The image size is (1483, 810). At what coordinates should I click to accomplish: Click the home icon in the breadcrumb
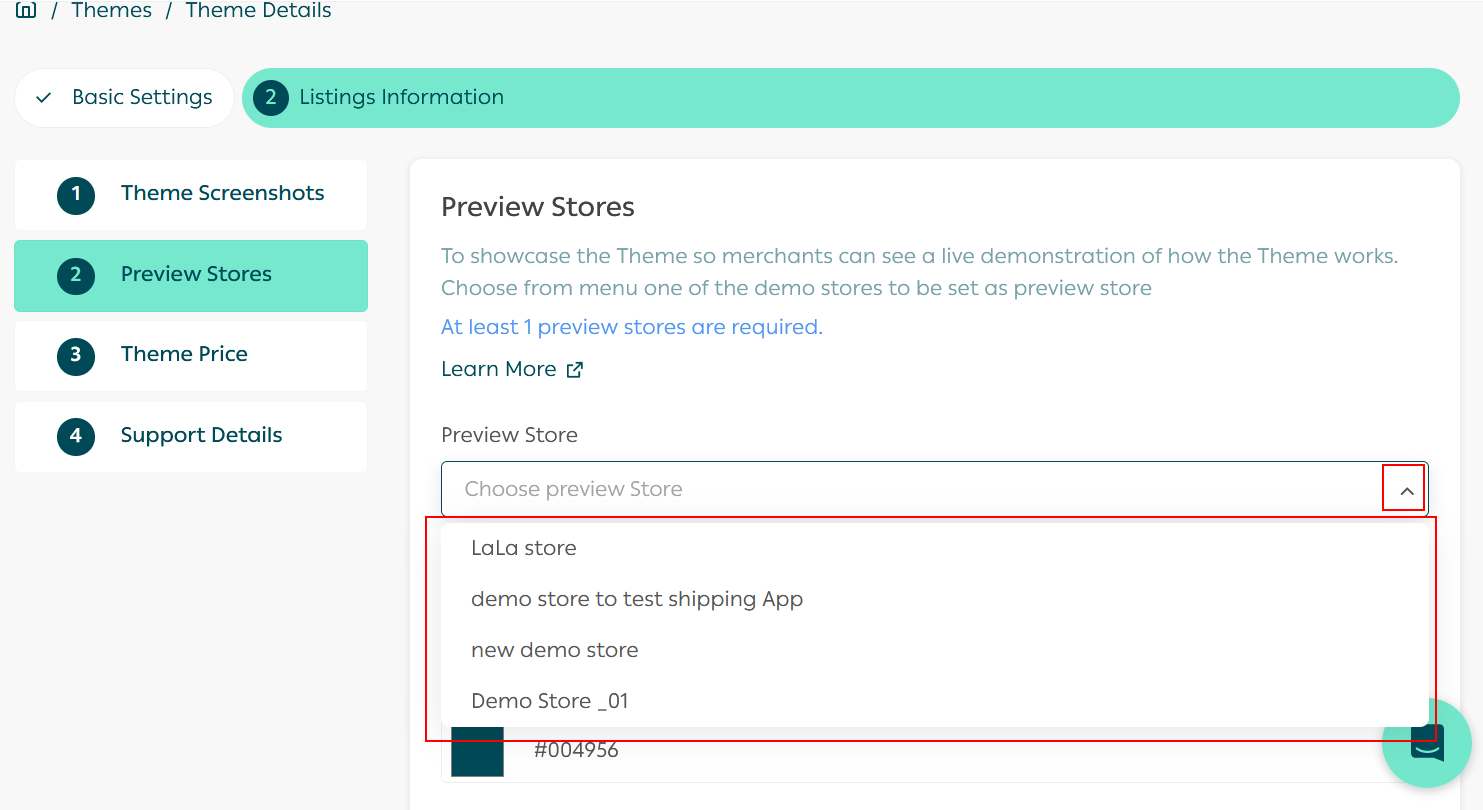pyautogui.click(x=26, y=11)
